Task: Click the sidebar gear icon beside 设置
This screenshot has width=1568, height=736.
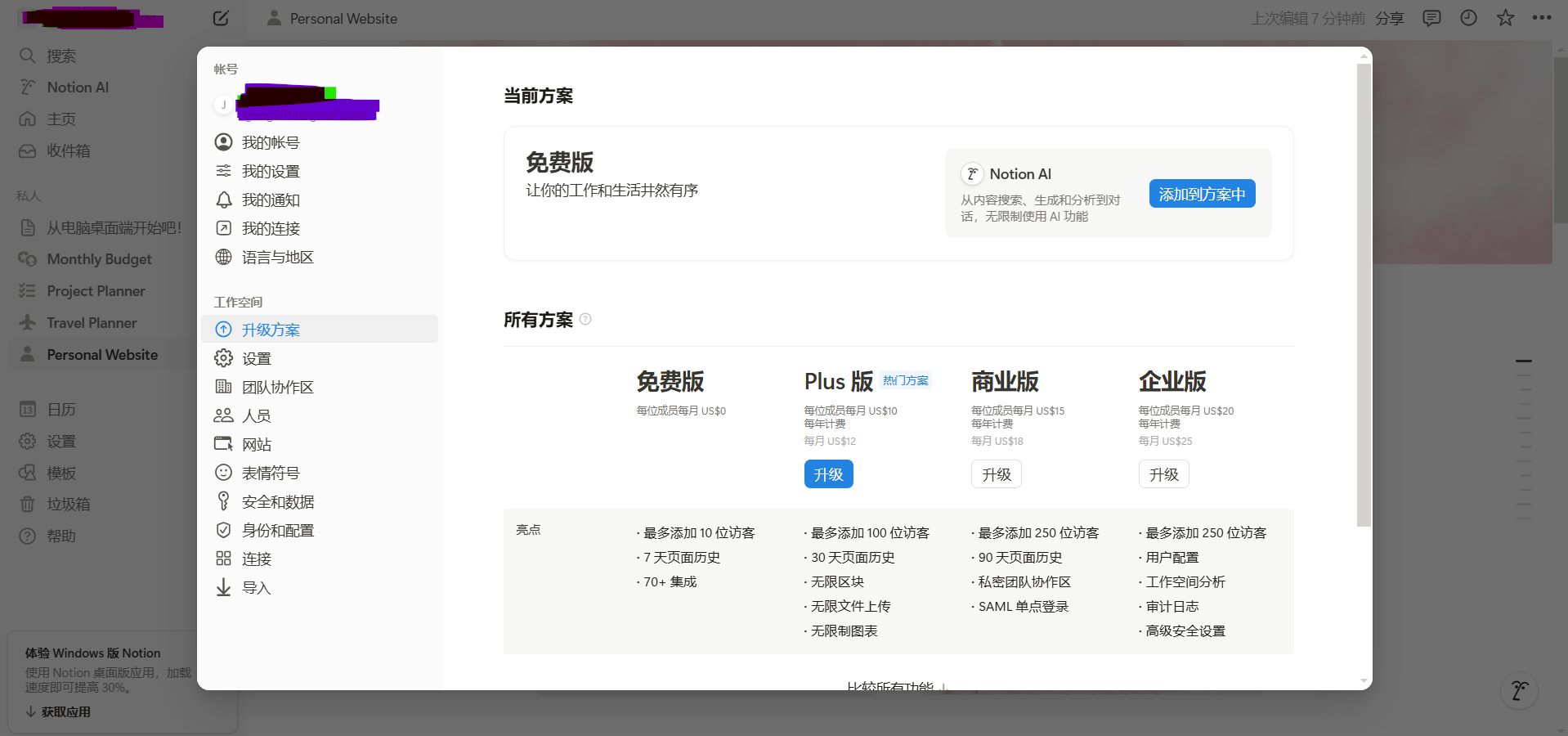Action: (27, 442)
